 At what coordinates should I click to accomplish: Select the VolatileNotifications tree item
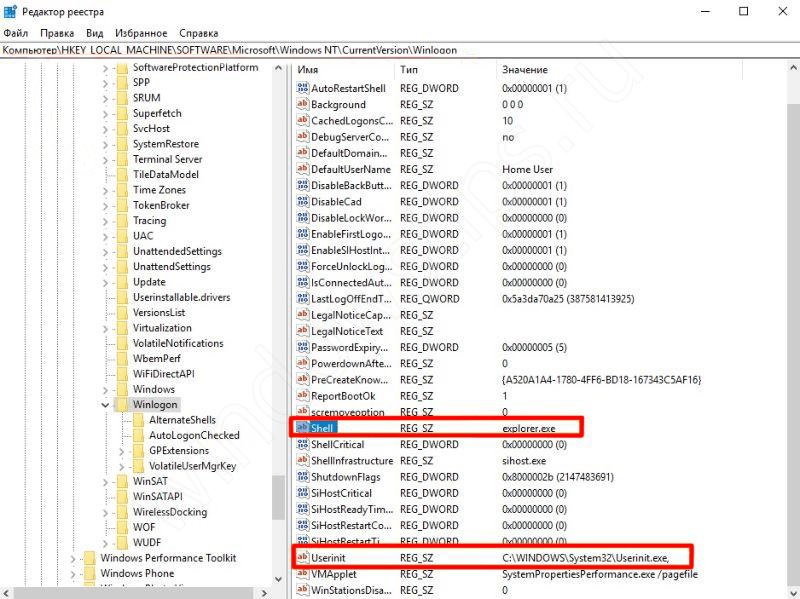[178, 343]
